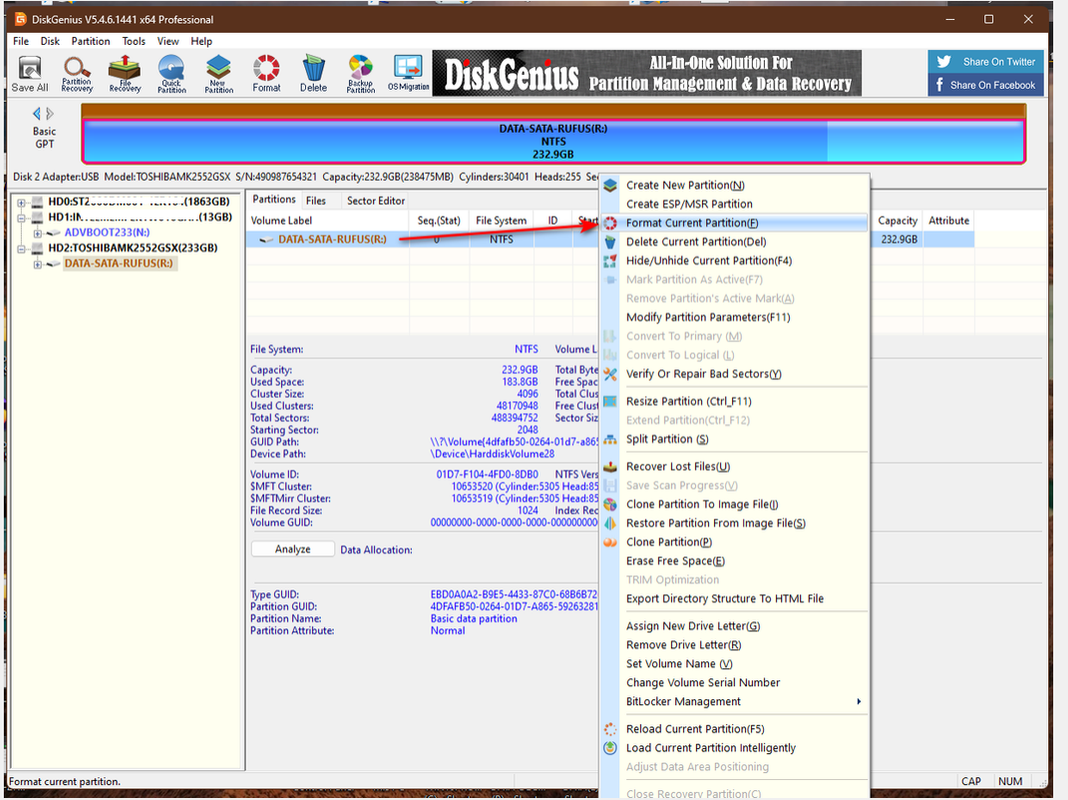Open the View menu

(x=168, y=41)
